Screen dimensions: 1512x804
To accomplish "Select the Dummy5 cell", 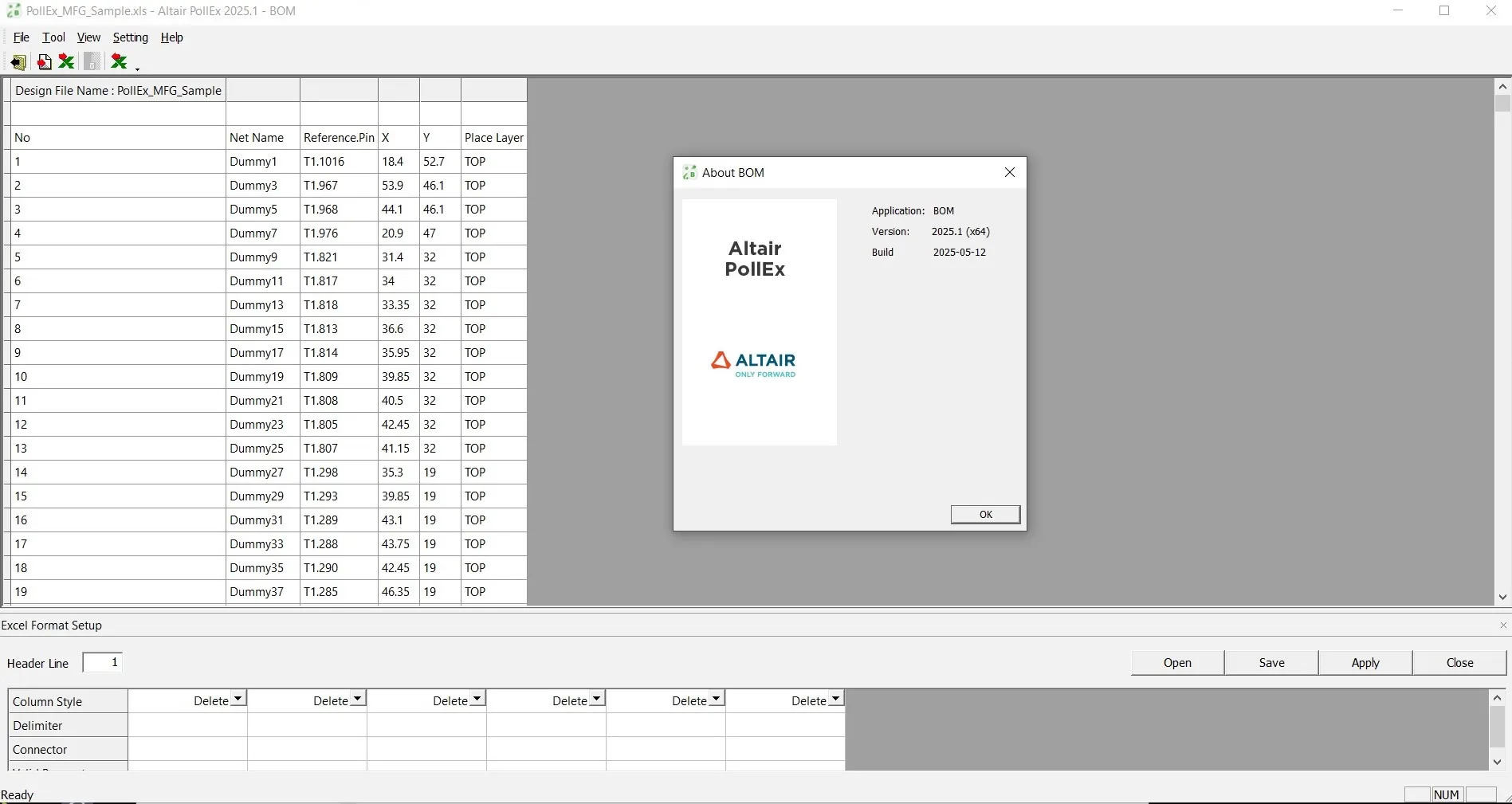I will [263, 210].
